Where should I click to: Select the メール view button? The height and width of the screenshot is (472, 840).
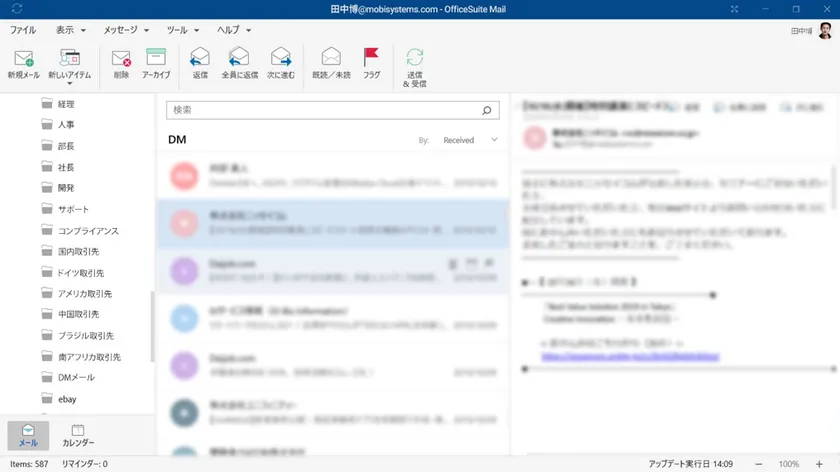29,435
